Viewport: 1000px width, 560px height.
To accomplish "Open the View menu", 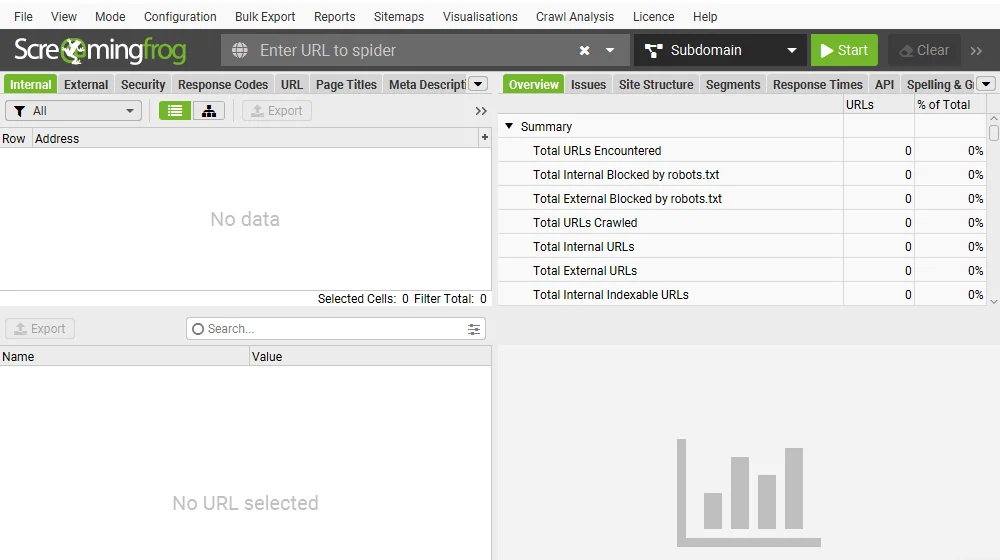I will point(64,17).
